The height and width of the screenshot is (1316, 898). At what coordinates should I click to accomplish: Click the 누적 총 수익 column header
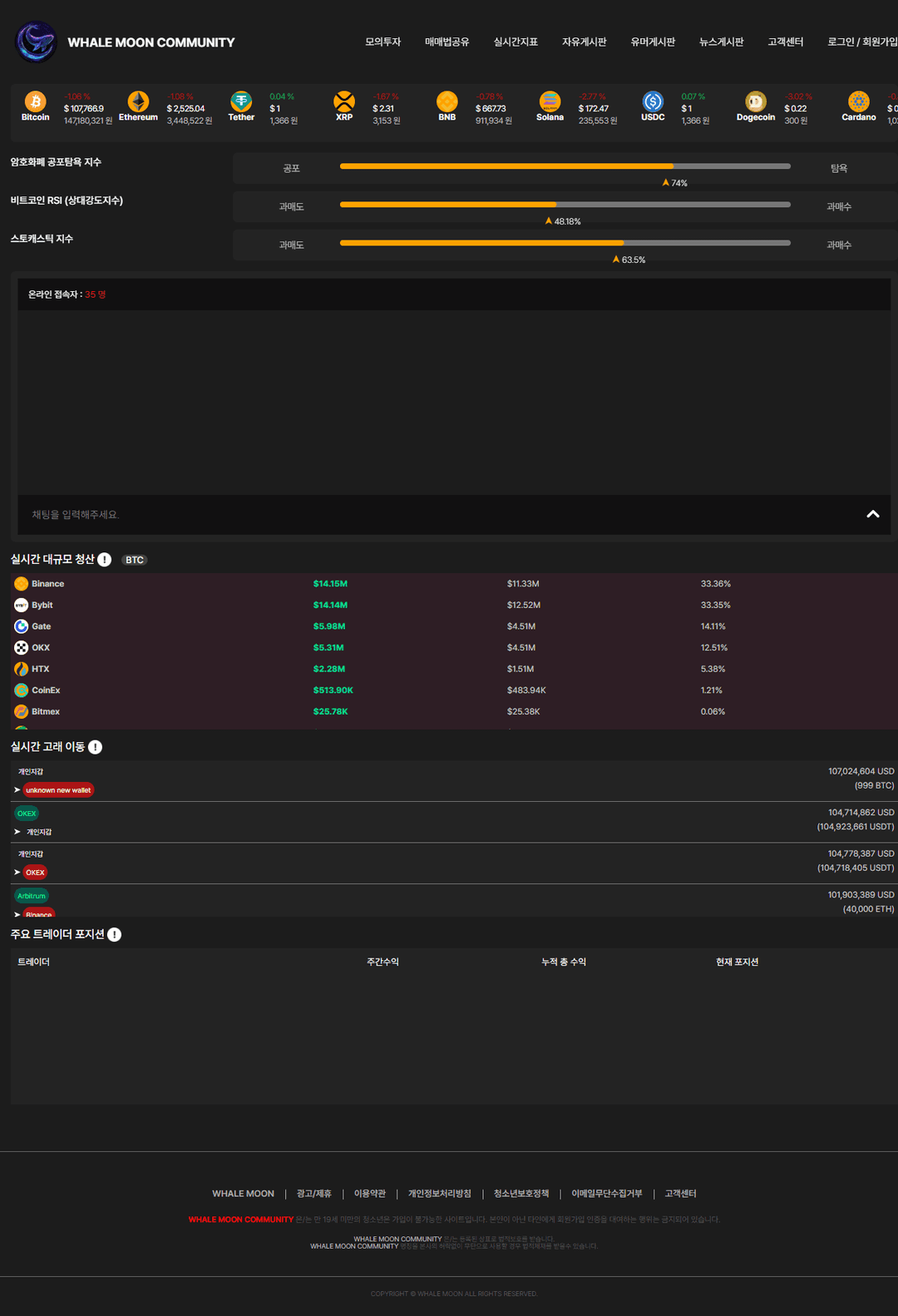(x=564, y=962)
